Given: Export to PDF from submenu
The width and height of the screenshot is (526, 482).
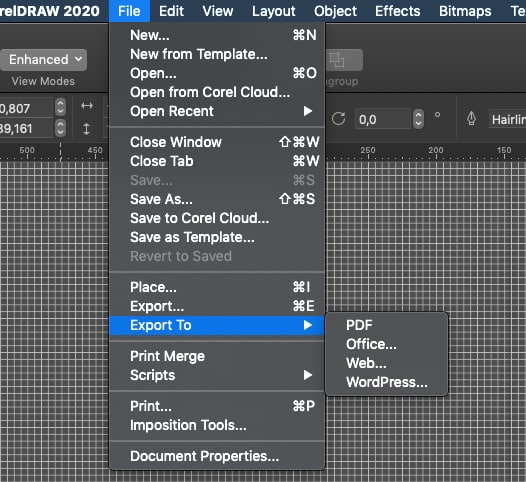Looking at the screenshot, I should [x=387, y=325].
